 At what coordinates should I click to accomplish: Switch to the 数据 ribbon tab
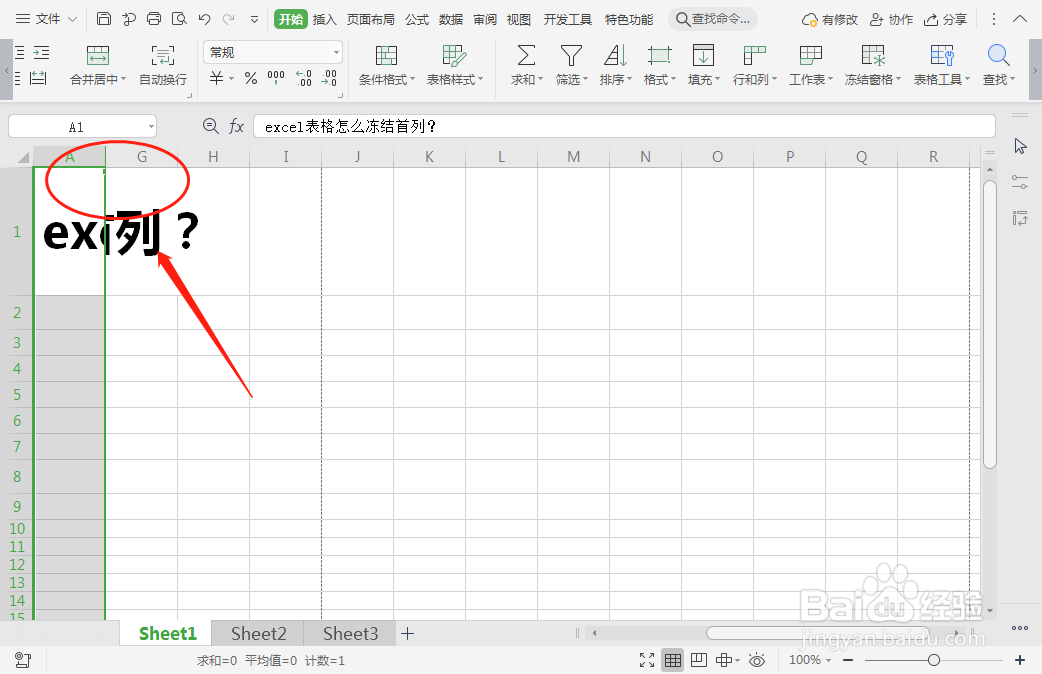pos(451,19)
